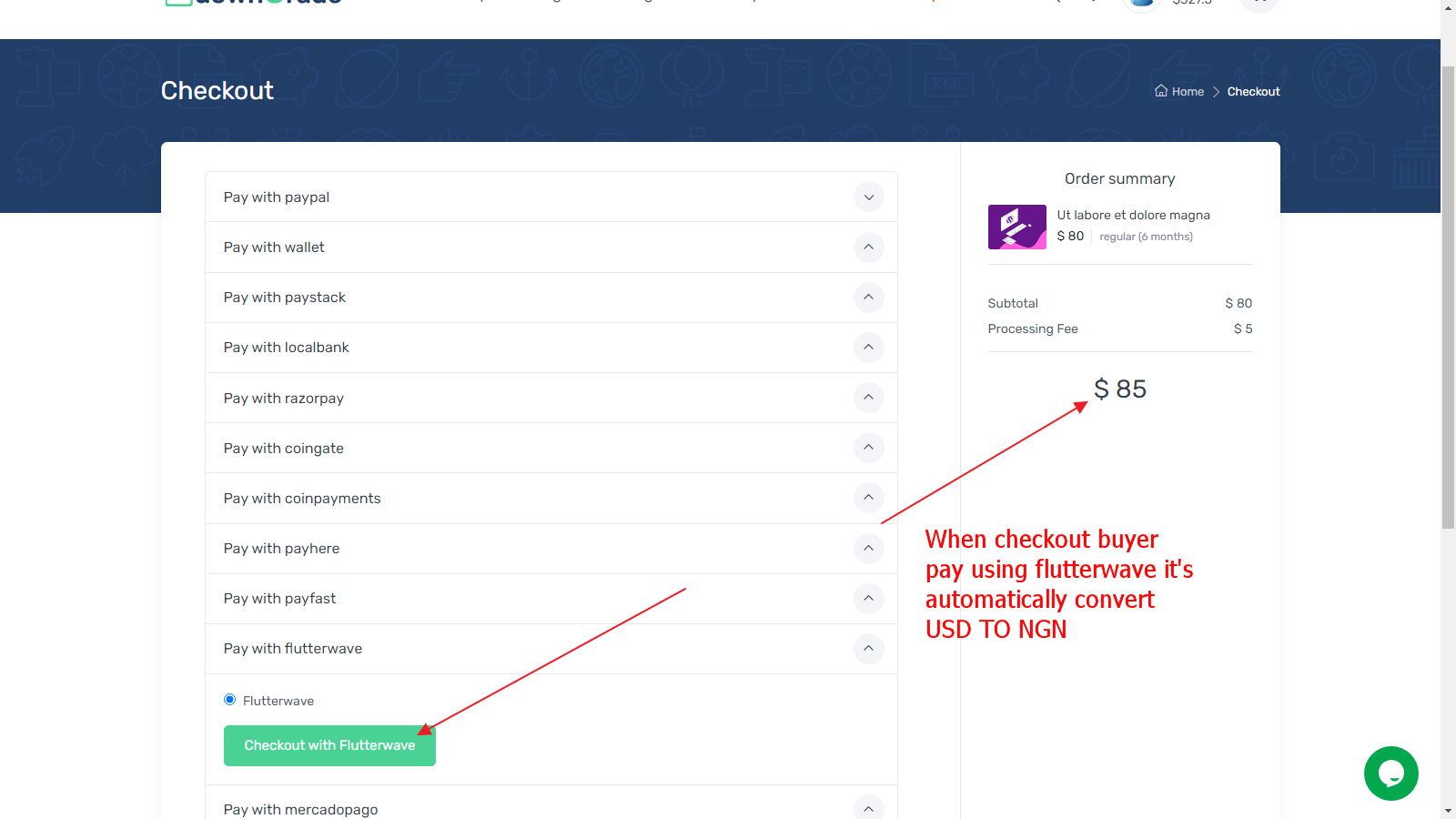The height and width of the screenshot is (819, 1456).
Task: Expand the Pay with paypal chevron
Action: pyautogui.click(x=869, y=197)
